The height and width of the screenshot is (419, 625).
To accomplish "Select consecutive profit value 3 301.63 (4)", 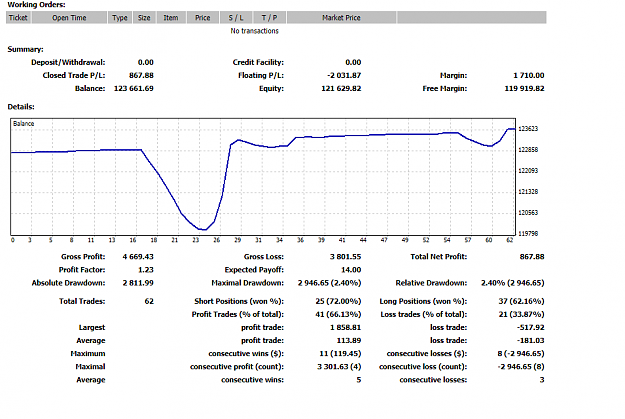I will (339, 367).
